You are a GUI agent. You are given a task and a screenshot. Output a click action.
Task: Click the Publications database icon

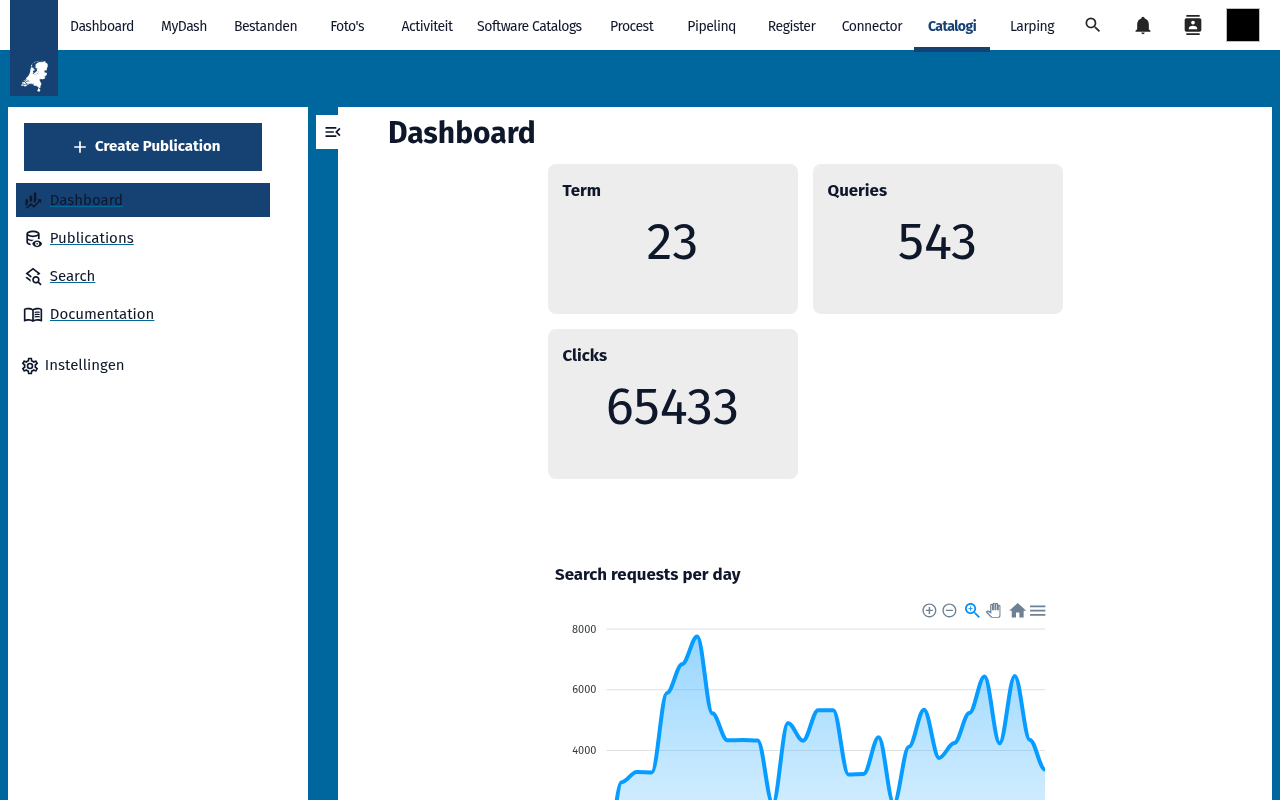[33, 238]
